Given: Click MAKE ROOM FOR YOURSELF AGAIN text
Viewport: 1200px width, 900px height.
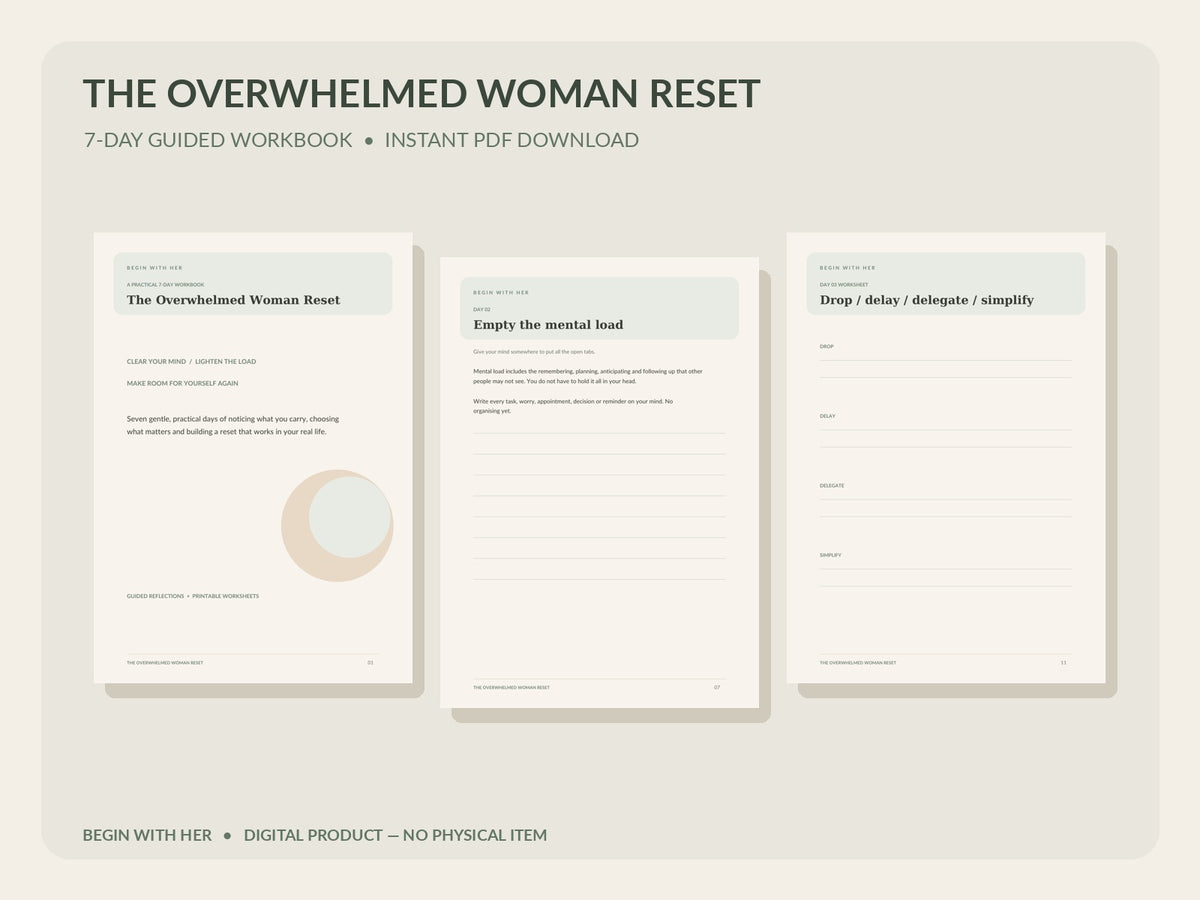Looking at the screenshot, I should 182,383.
